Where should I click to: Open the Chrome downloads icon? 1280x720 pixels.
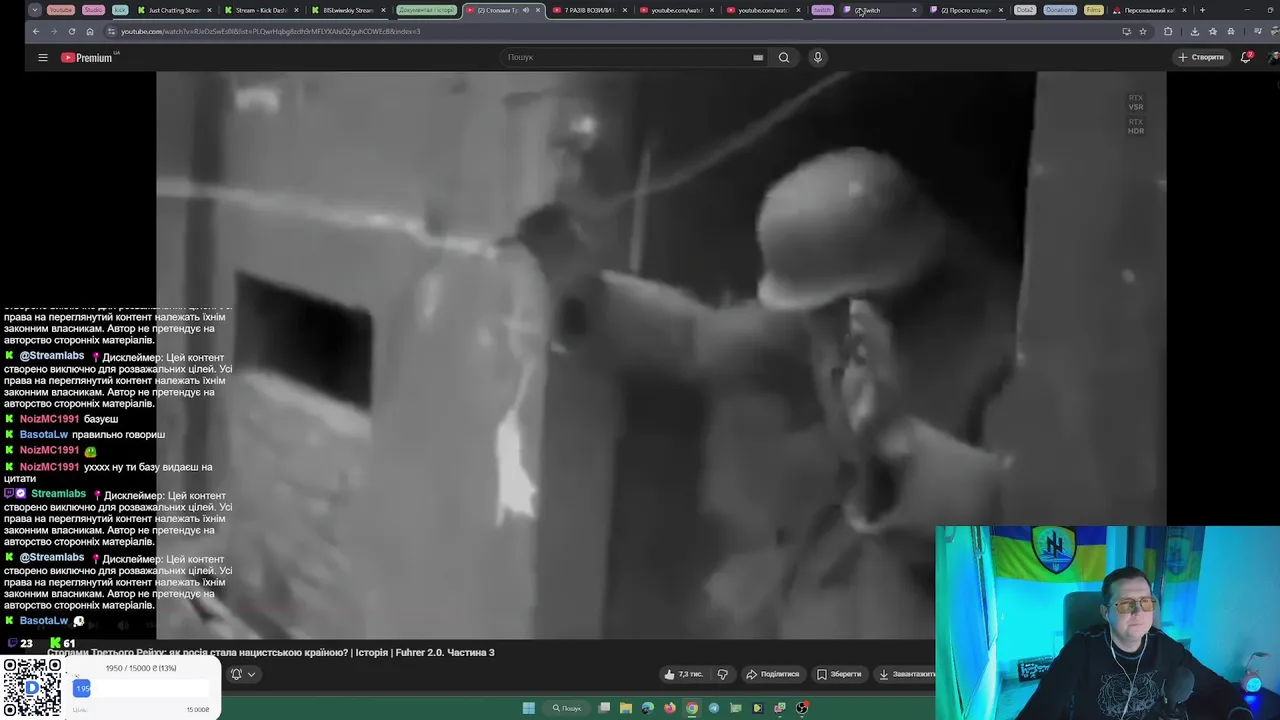1195,31
